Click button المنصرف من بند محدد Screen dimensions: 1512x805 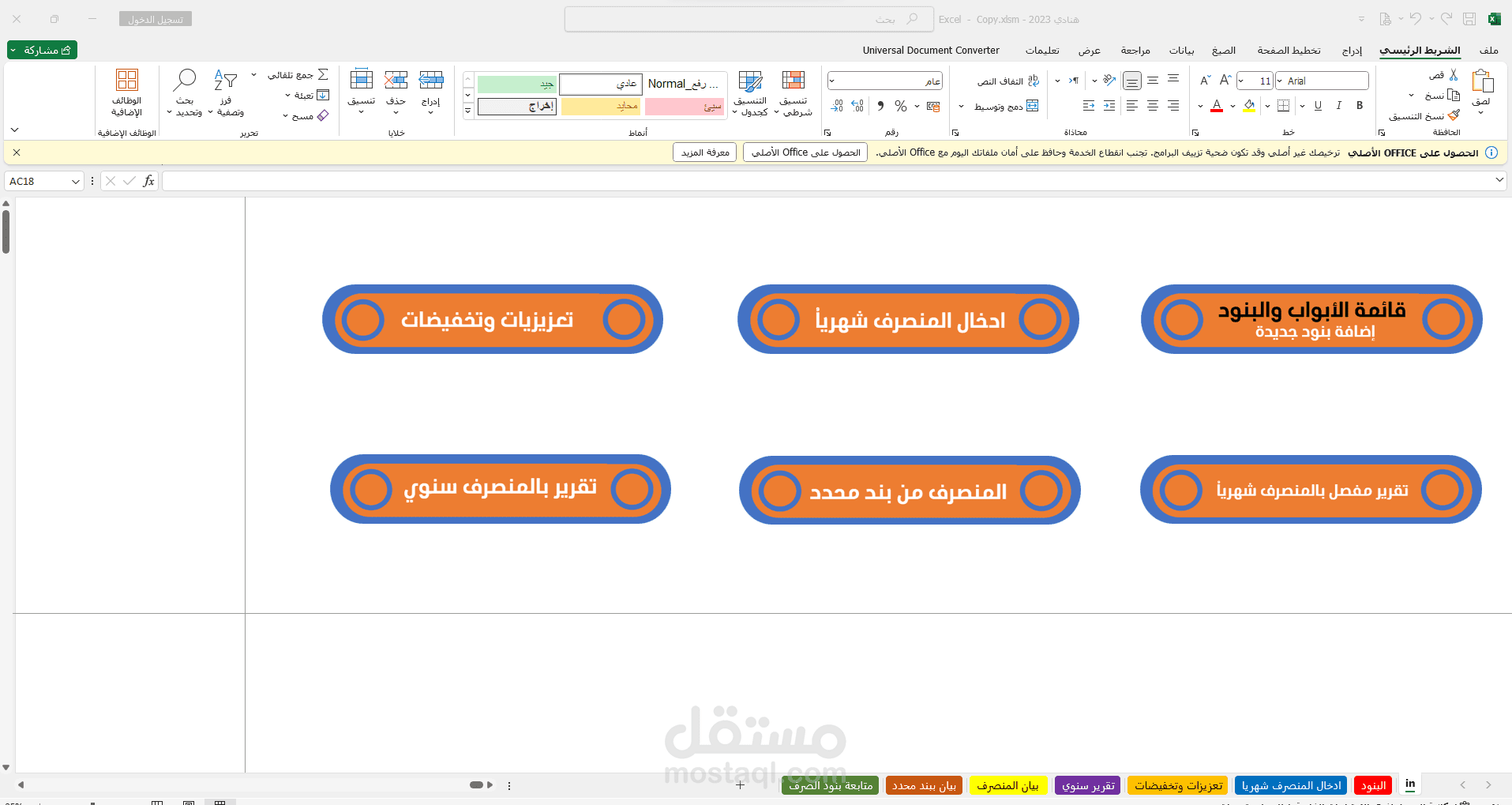tap(910, 490)
